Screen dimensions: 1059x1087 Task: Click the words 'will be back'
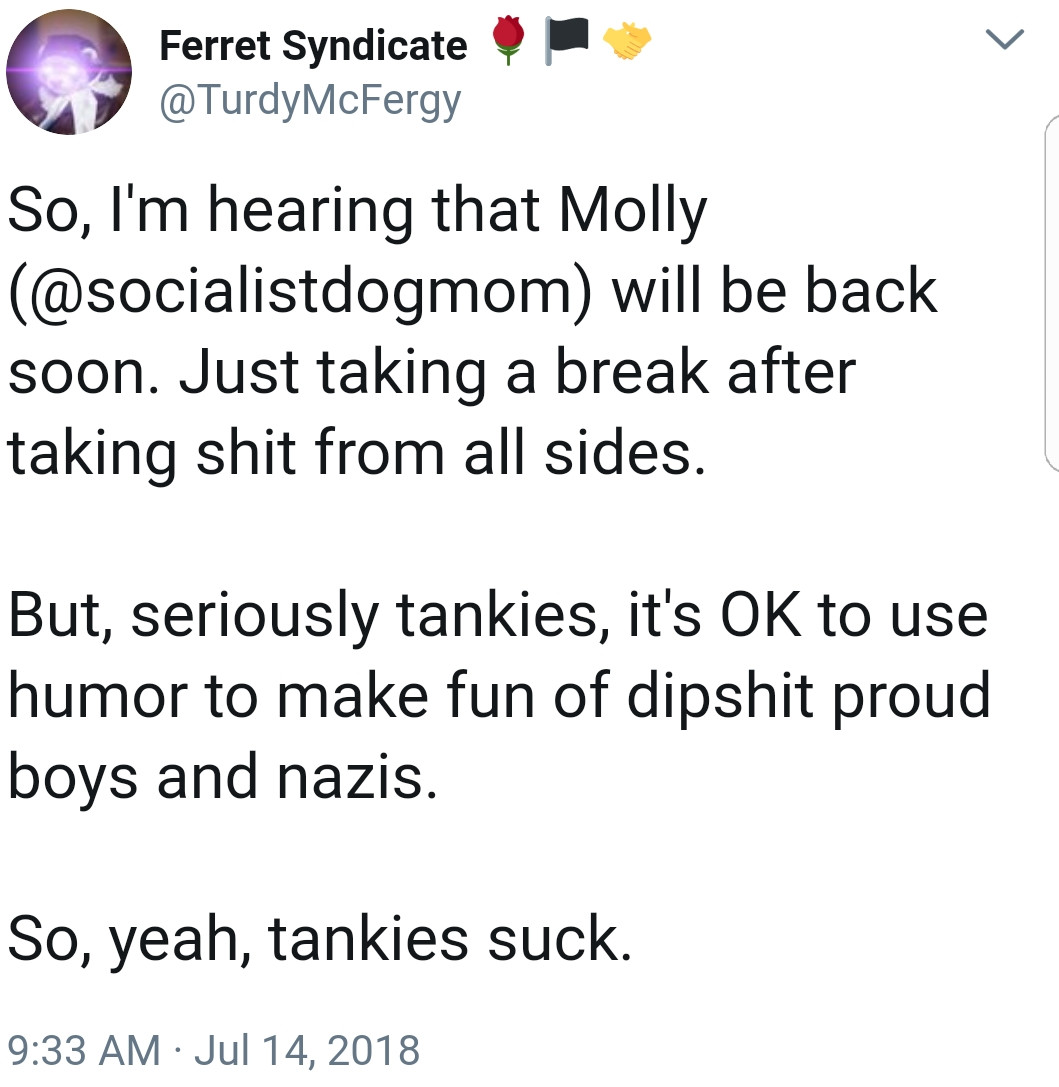[x=774, y=291]
